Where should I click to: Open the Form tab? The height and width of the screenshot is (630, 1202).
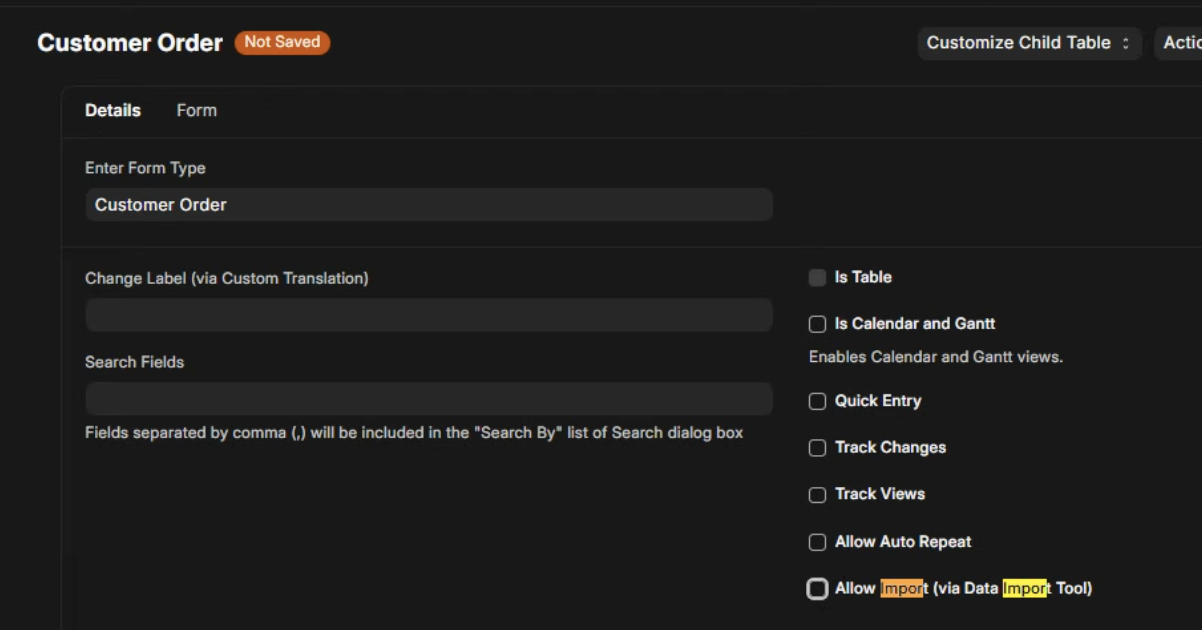(196, 111)
